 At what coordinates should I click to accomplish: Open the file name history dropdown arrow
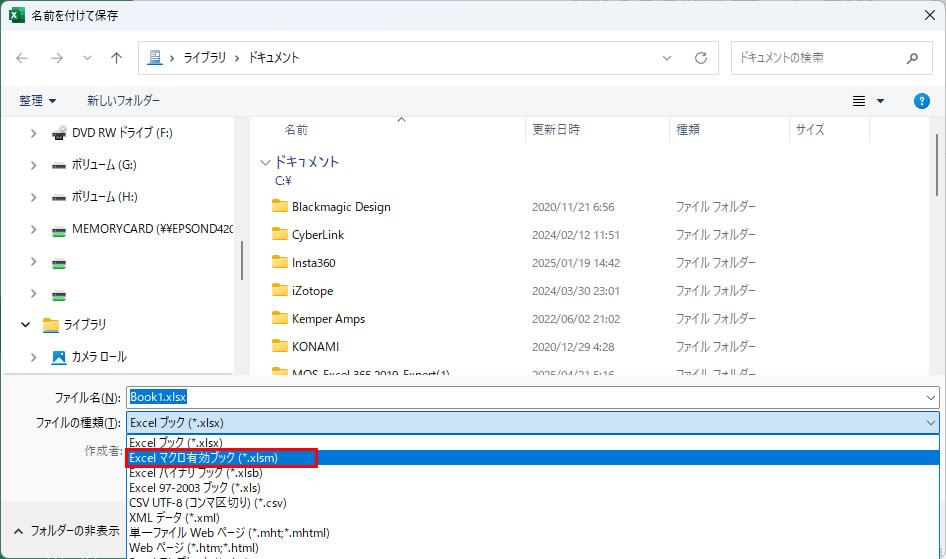pos(931,397)
